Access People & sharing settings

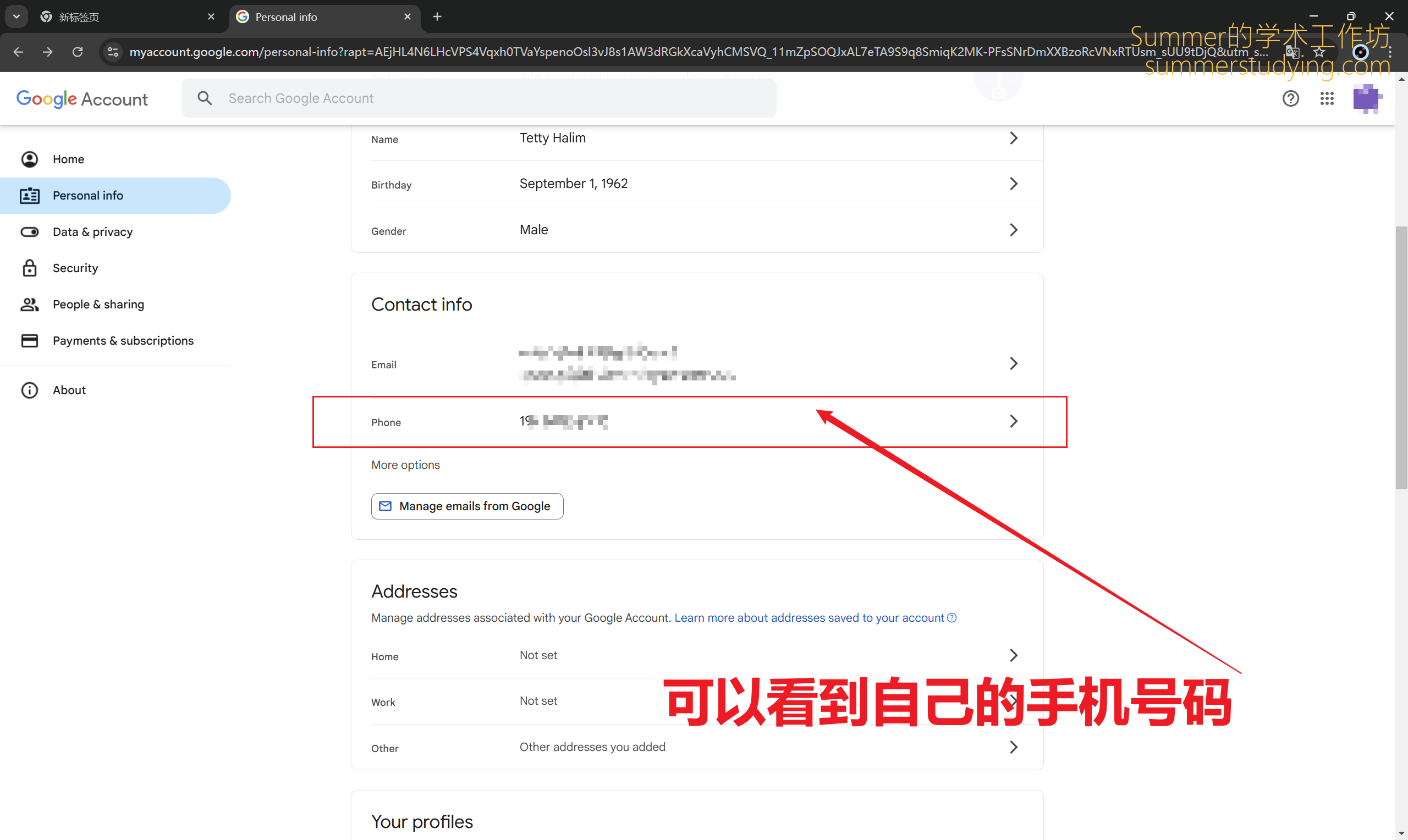[x=98, y=304]
